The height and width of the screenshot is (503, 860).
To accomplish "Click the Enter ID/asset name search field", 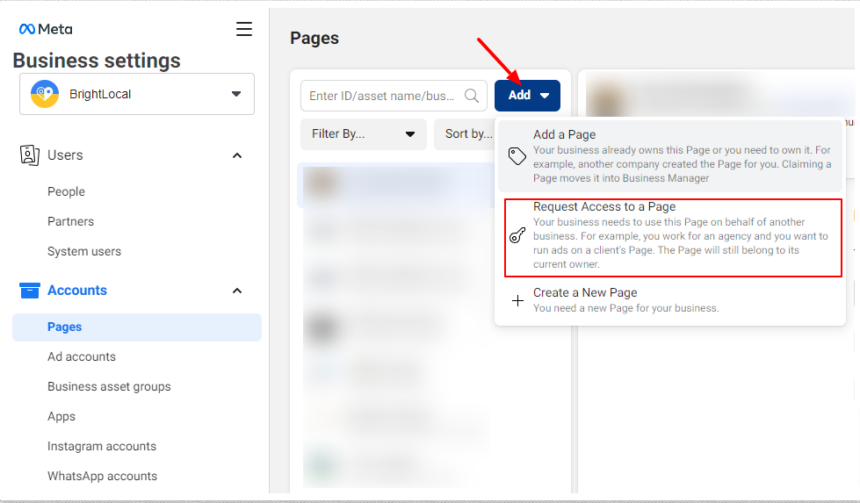I will (x=384, y=96).
